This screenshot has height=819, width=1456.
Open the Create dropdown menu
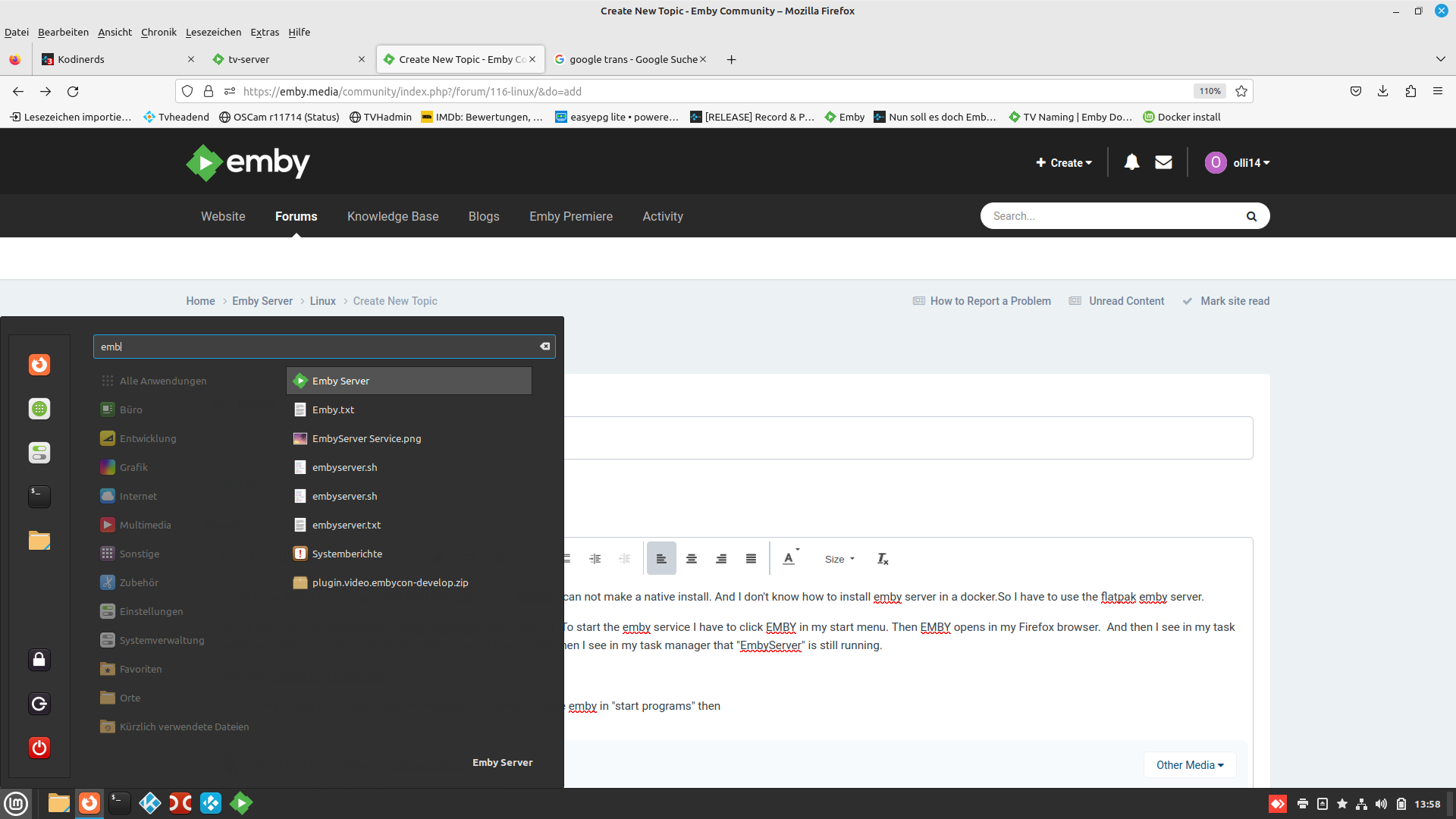(1064, 163)
